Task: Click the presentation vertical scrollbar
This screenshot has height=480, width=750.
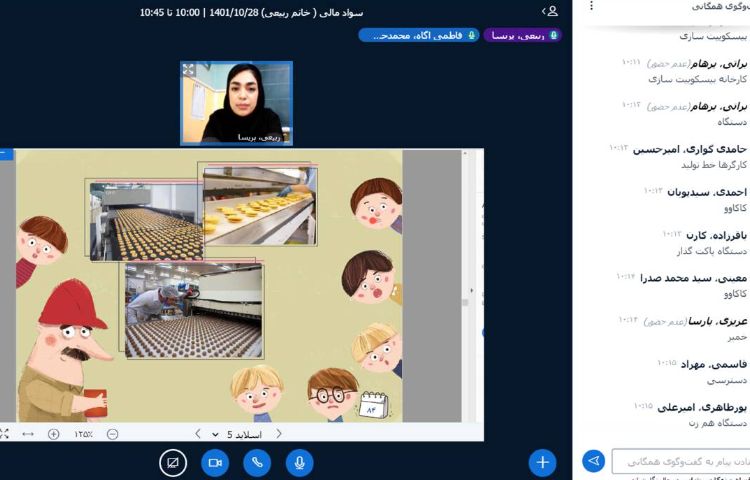Action: pyautogui.click(x=464, y=287)
